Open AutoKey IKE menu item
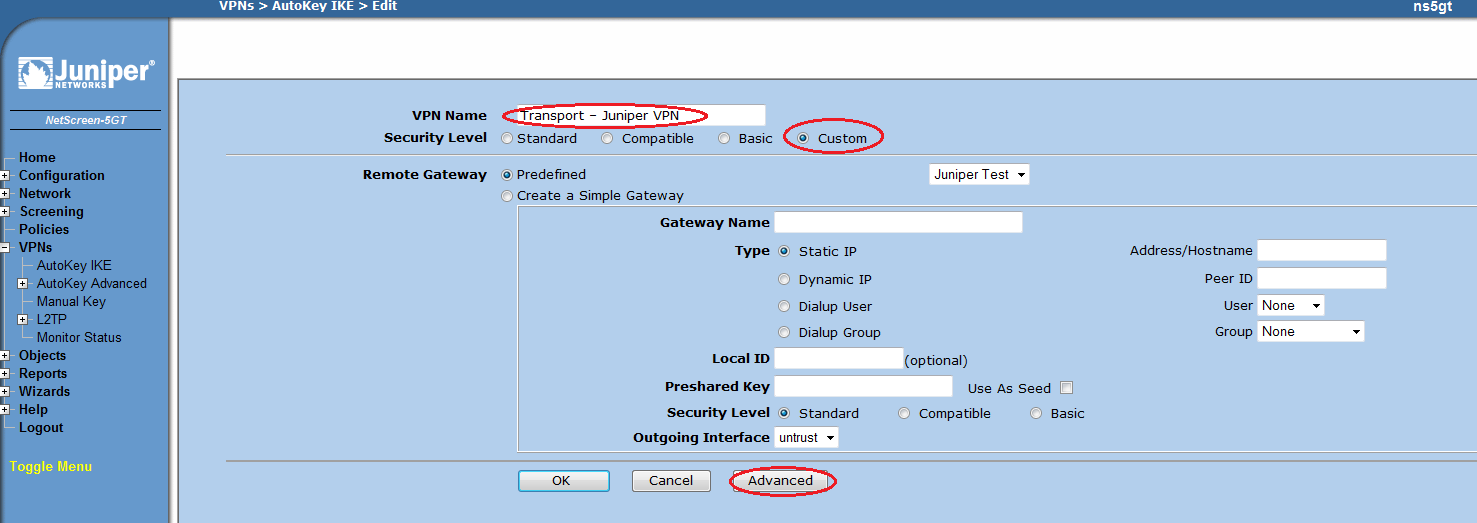This screenshot has width=1477, height=523. (x=74, y=266)
